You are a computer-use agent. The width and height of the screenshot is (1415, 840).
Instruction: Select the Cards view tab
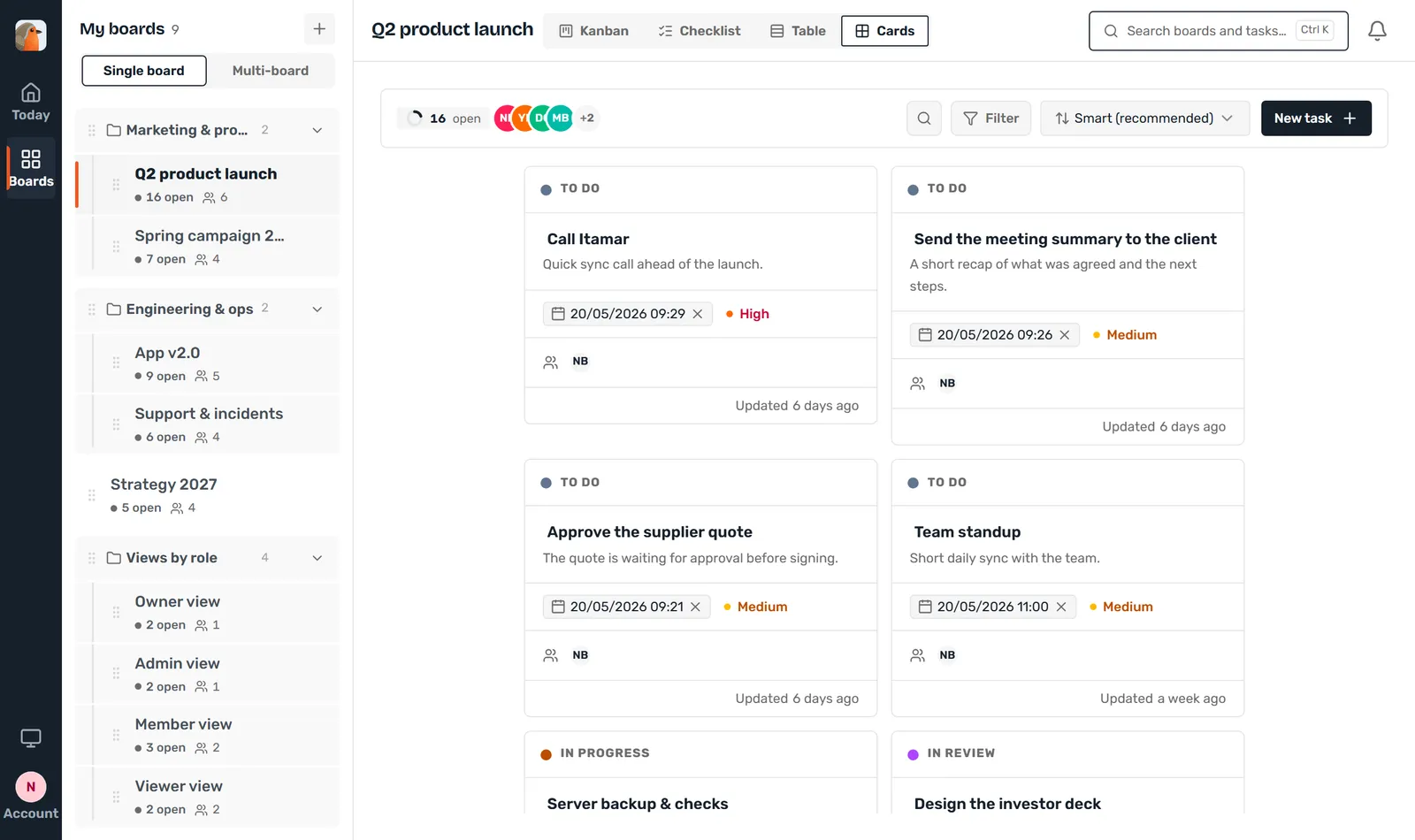point(884,31)
